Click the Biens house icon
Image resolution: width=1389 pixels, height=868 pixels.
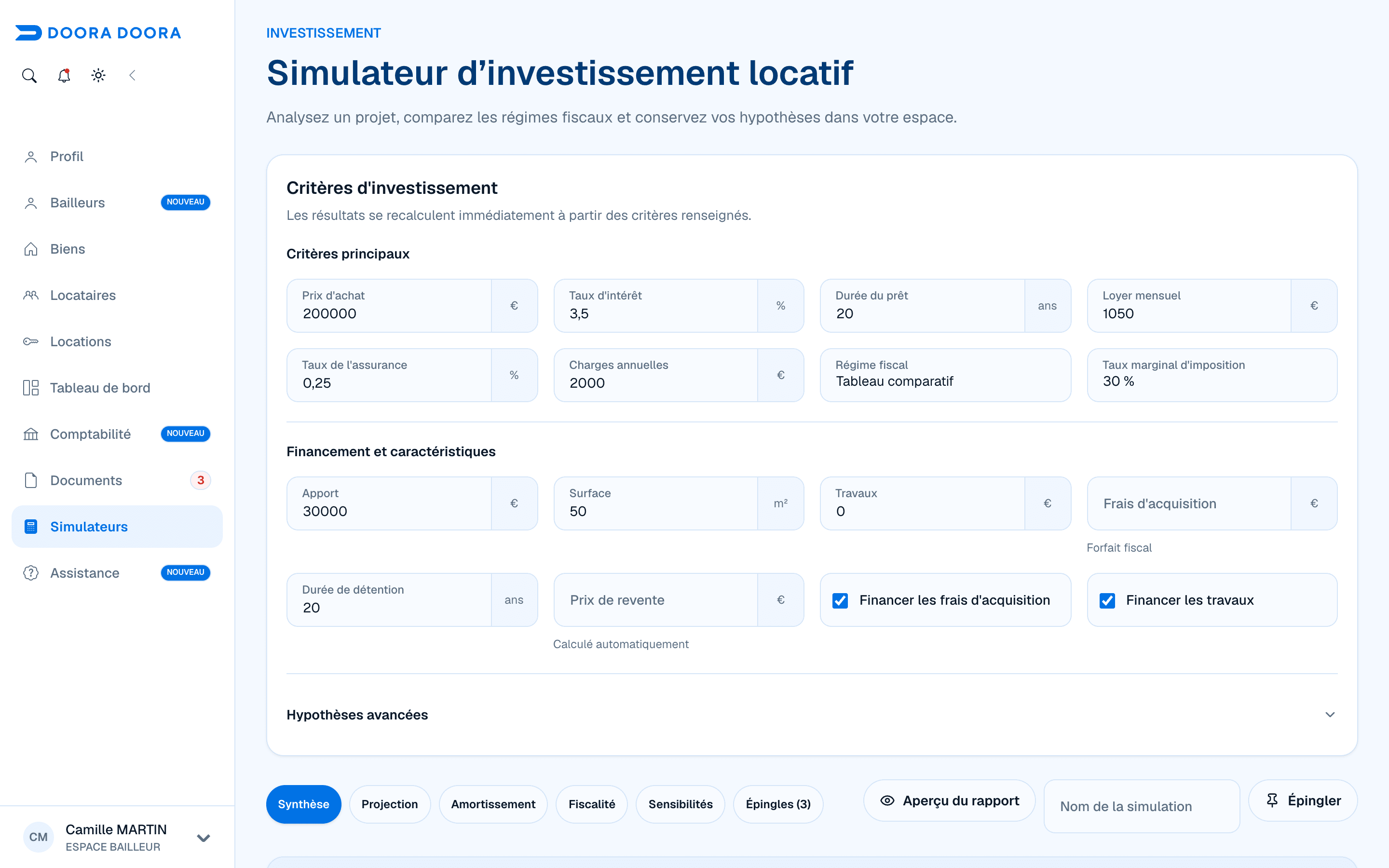(x=31, y=249)
